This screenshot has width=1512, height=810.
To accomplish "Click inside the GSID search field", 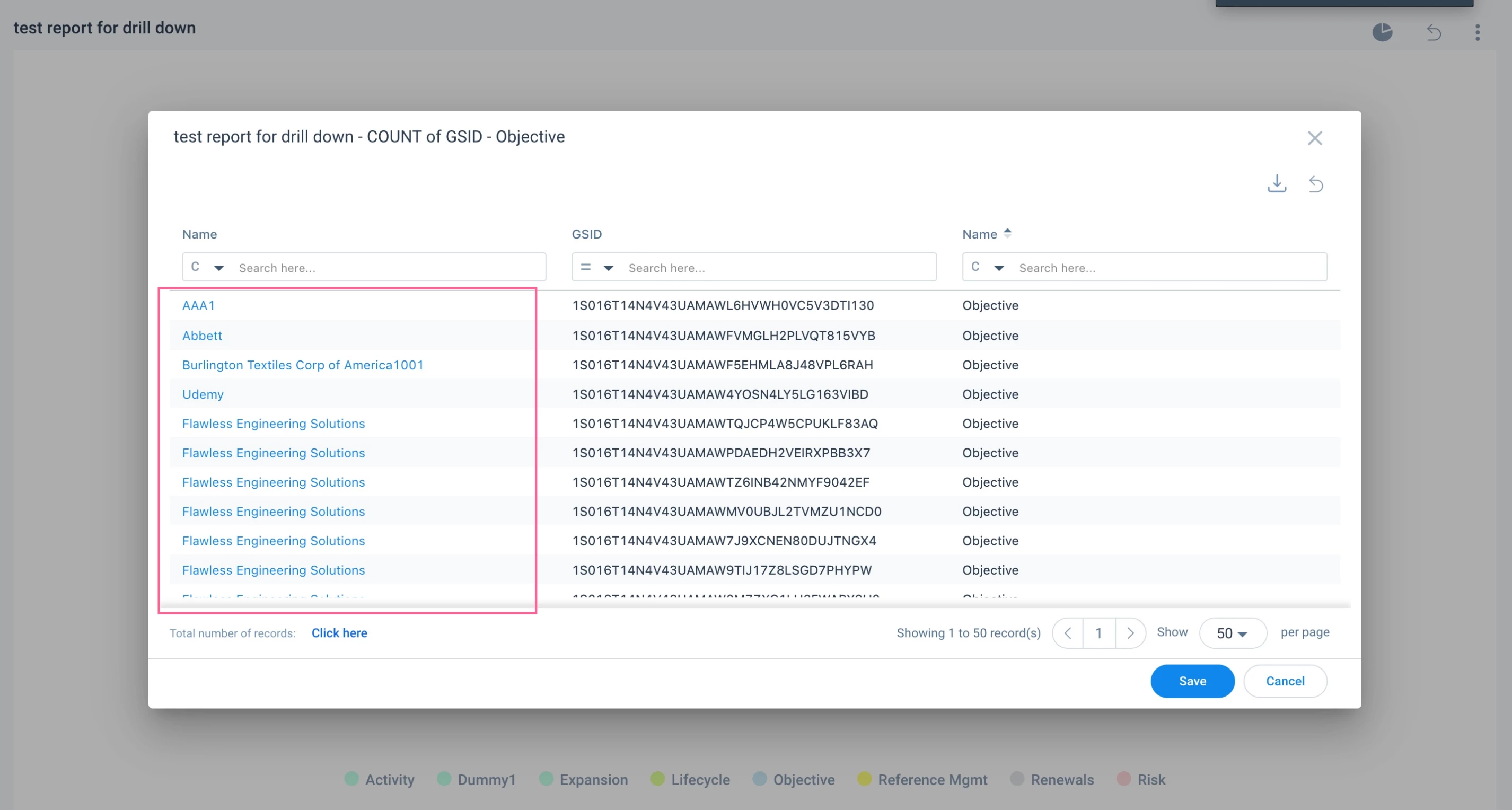I will tap(778, 267).
